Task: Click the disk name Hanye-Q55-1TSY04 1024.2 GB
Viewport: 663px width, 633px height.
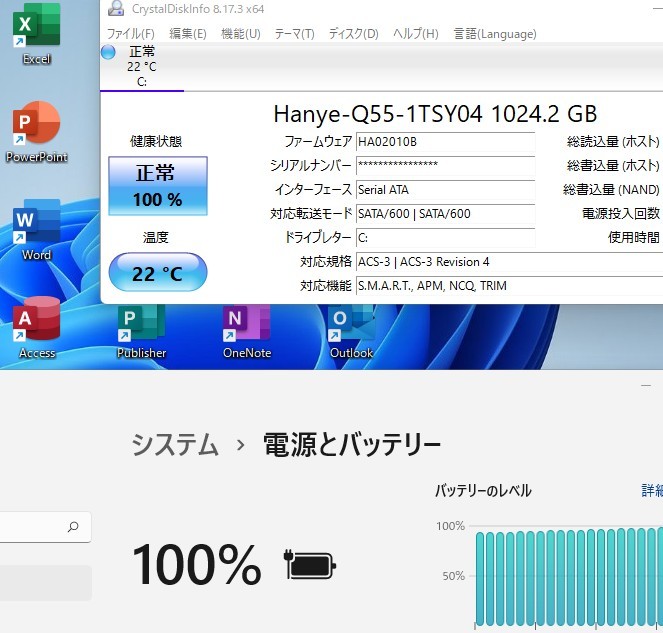Action: [435, 114]
